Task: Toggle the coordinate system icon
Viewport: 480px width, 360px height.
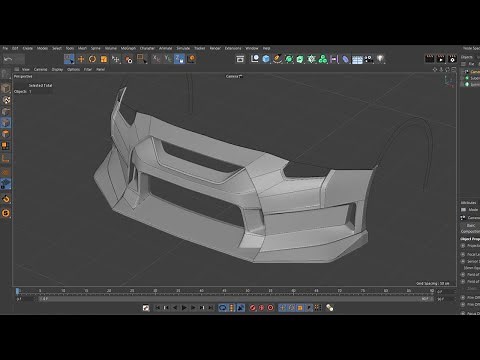Action: [191, 59]
